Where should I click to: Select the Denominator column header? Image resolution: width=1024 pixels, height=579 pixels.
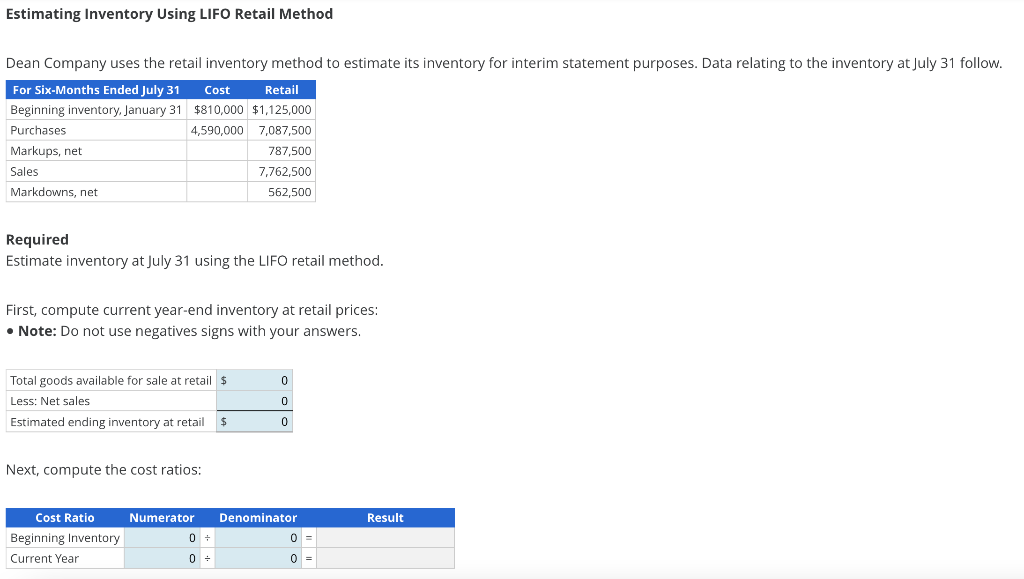point(258,517)
